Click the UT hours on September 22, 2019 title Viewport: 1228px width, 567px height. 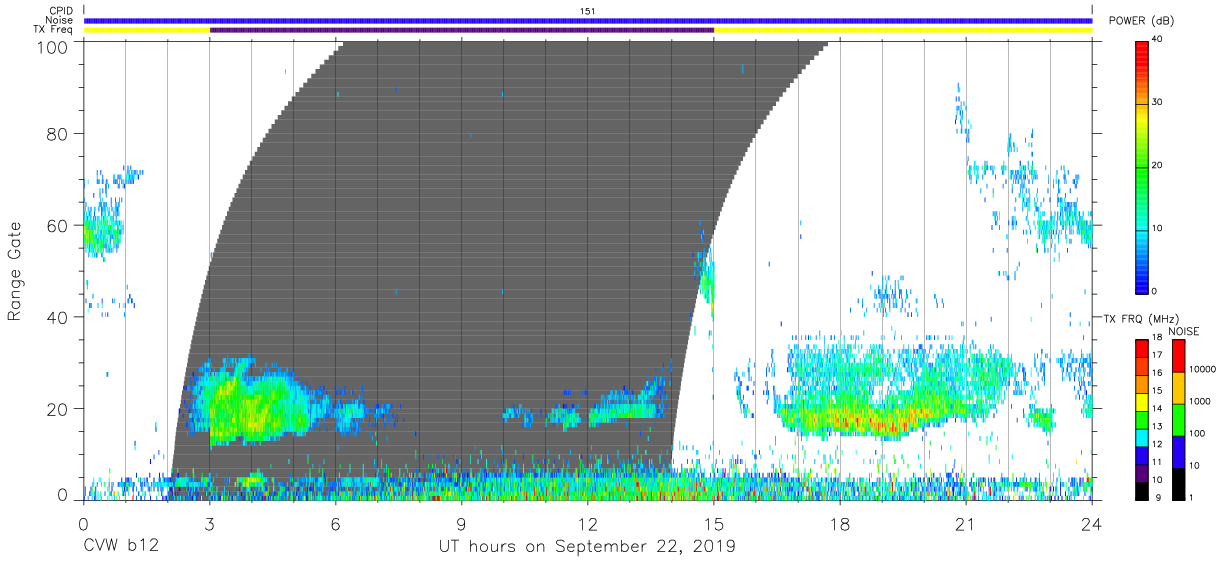coord(587,547)
